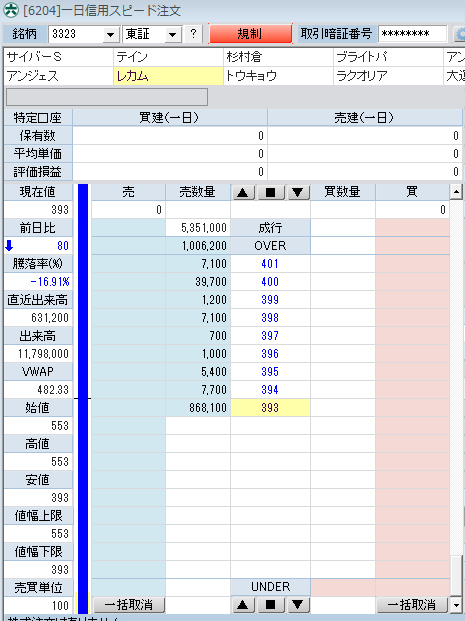Click the OVER row label
The image size is (465, 621).
point(271,246)
